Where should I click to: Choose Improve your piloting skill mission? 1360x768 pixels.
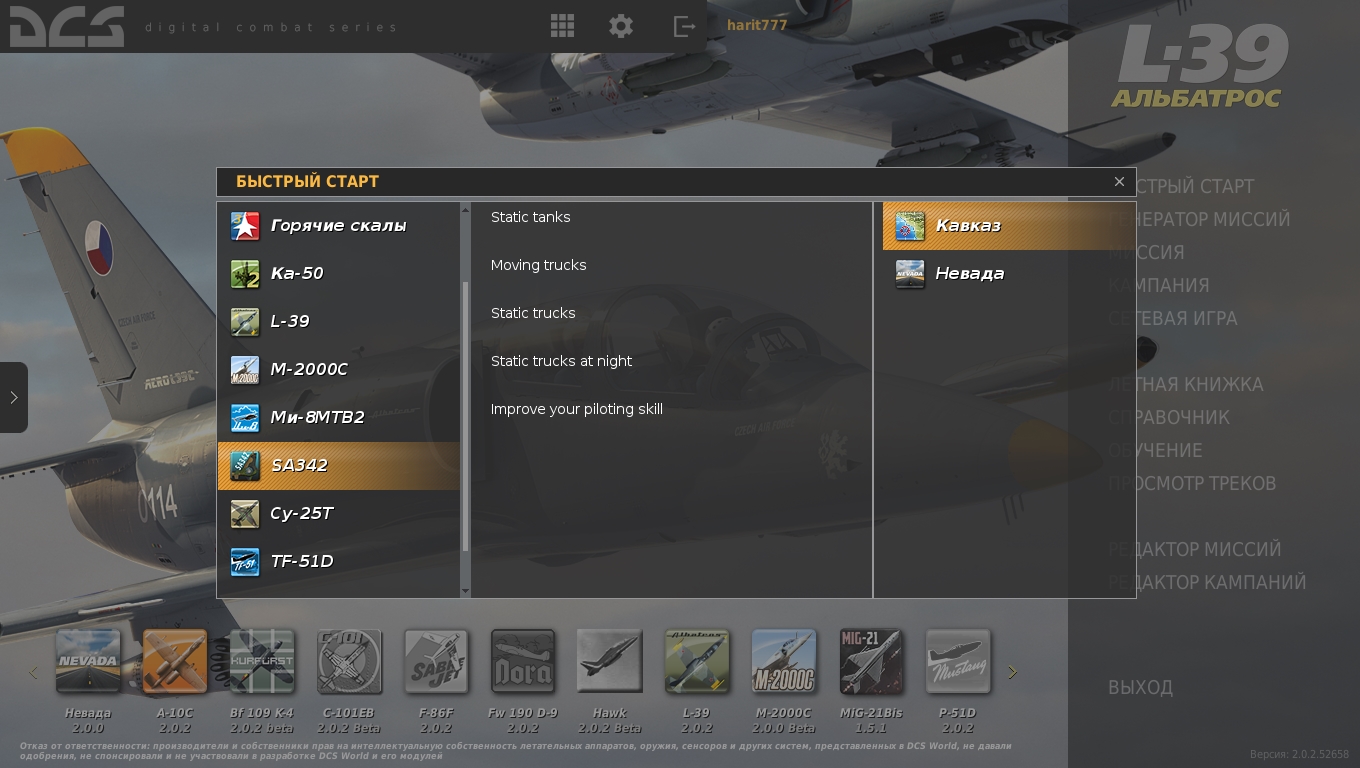point(577,409)
